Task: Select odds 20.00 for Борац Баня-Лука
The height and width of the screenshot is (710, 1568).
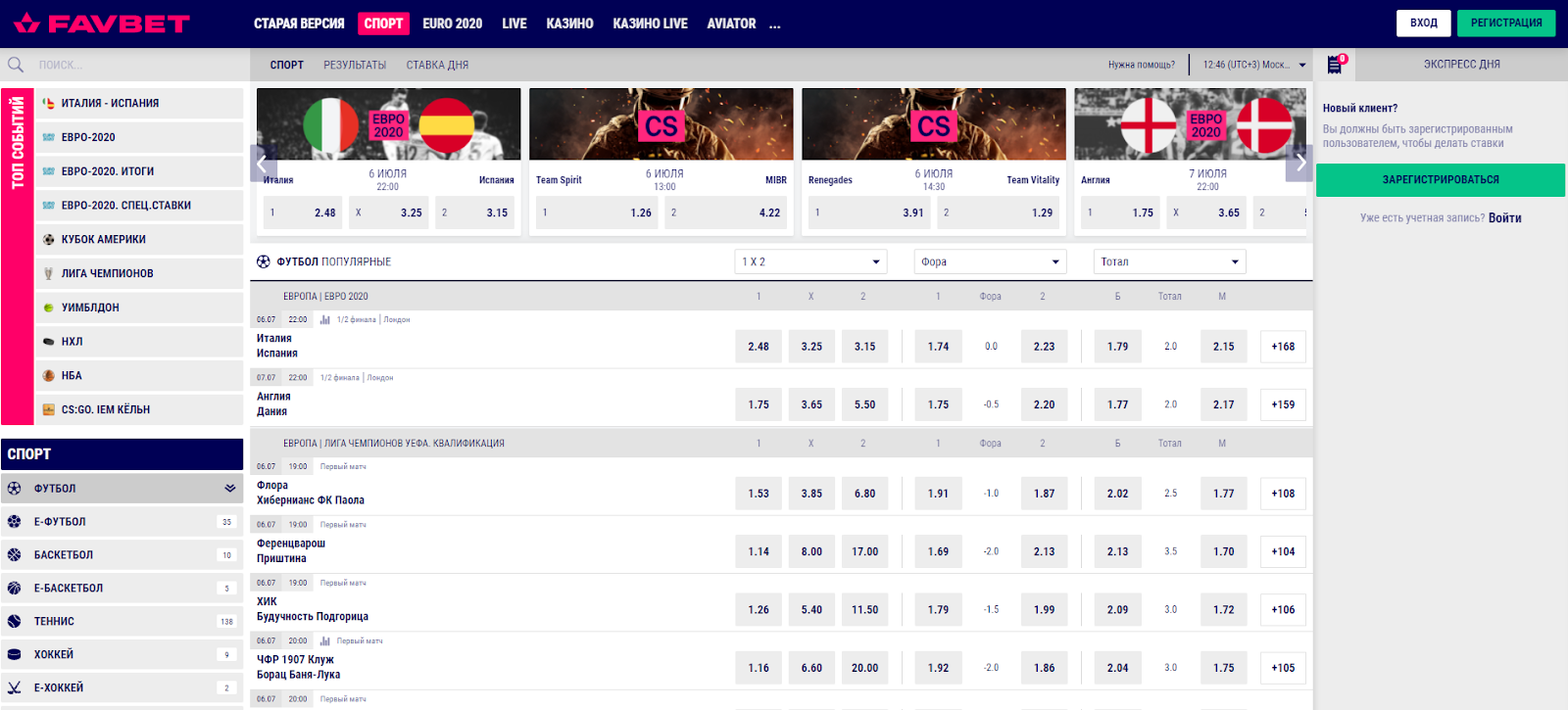Action: coord(864,668)
